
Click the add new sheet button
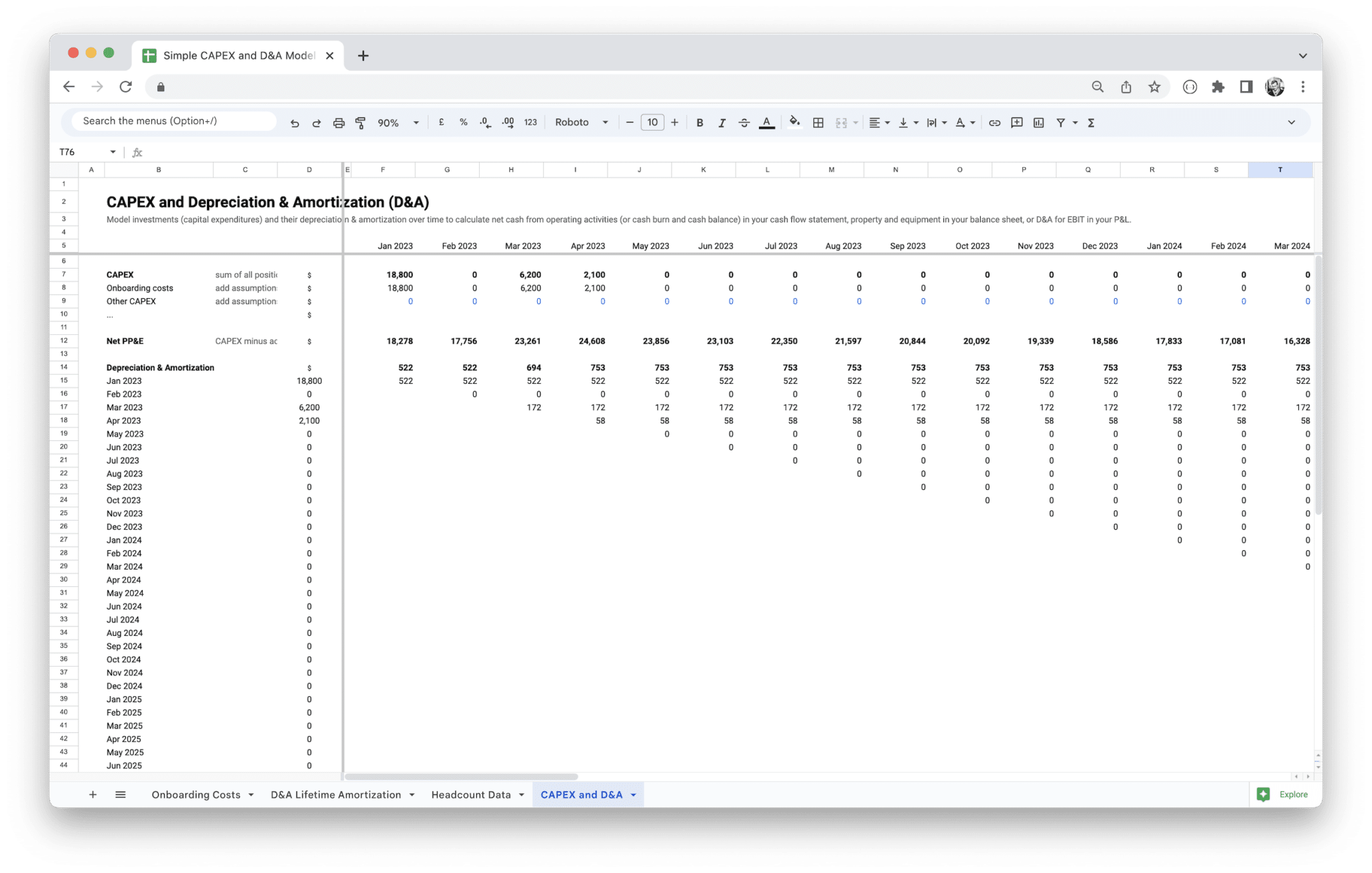click(92, 794)
